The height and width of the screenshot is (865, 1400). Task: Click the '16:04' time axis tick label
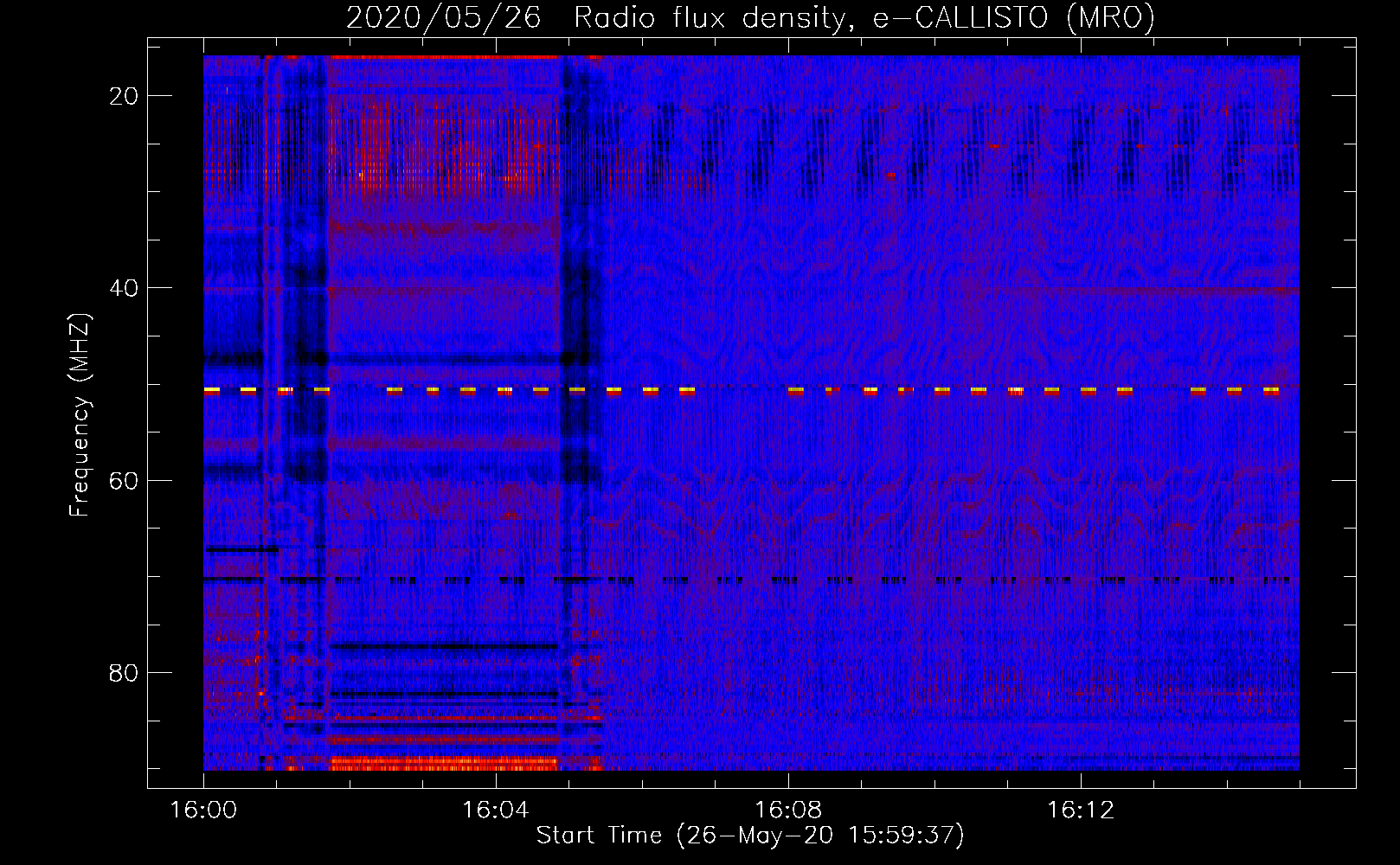[x=496, y=811]
